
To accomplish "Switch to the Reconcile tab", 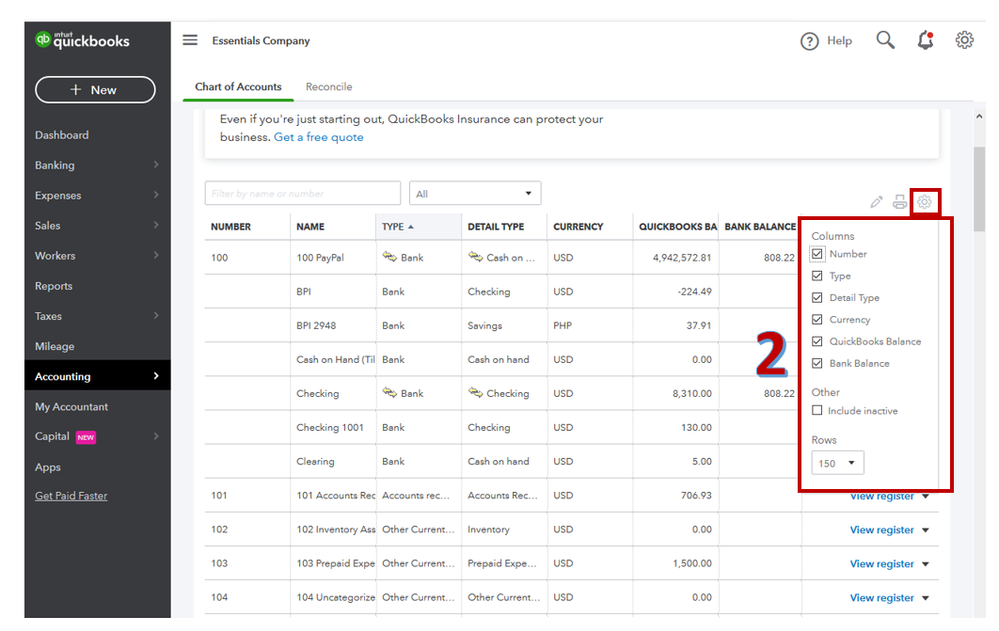I will pyautogui.click(x=329, y=87).
